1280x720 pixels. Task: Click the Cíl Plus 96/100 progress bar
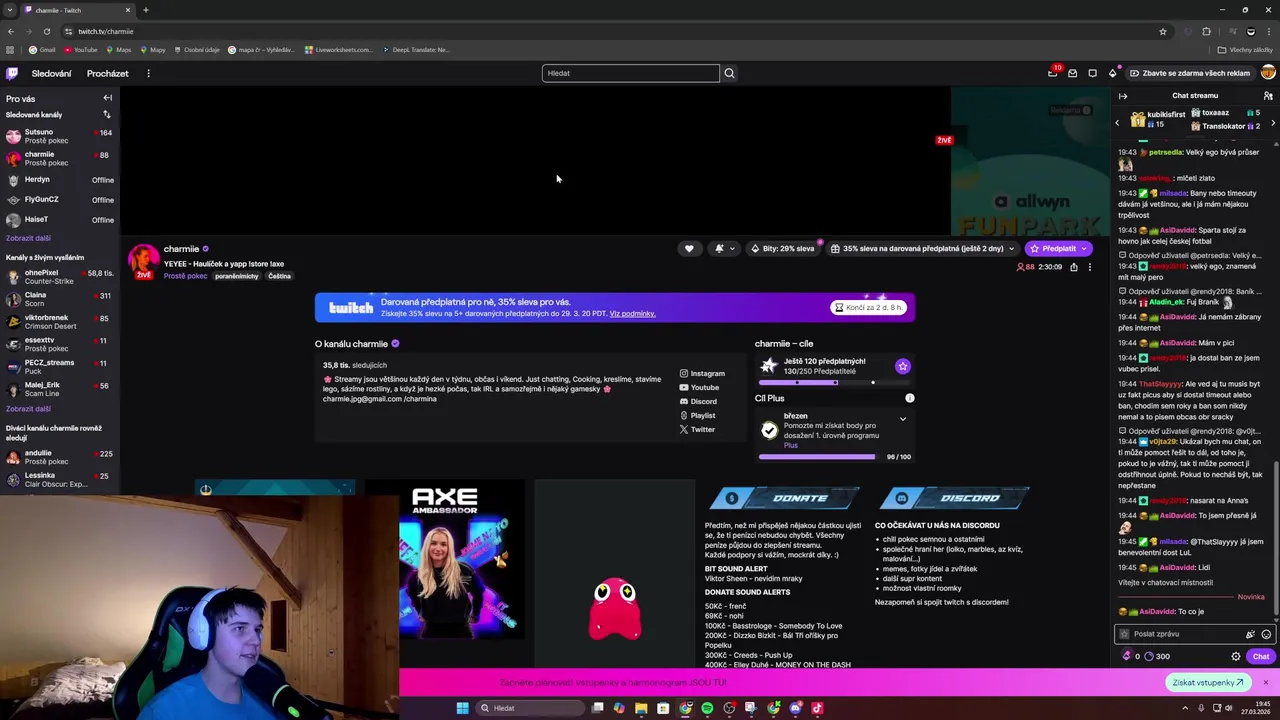(817, 456)
